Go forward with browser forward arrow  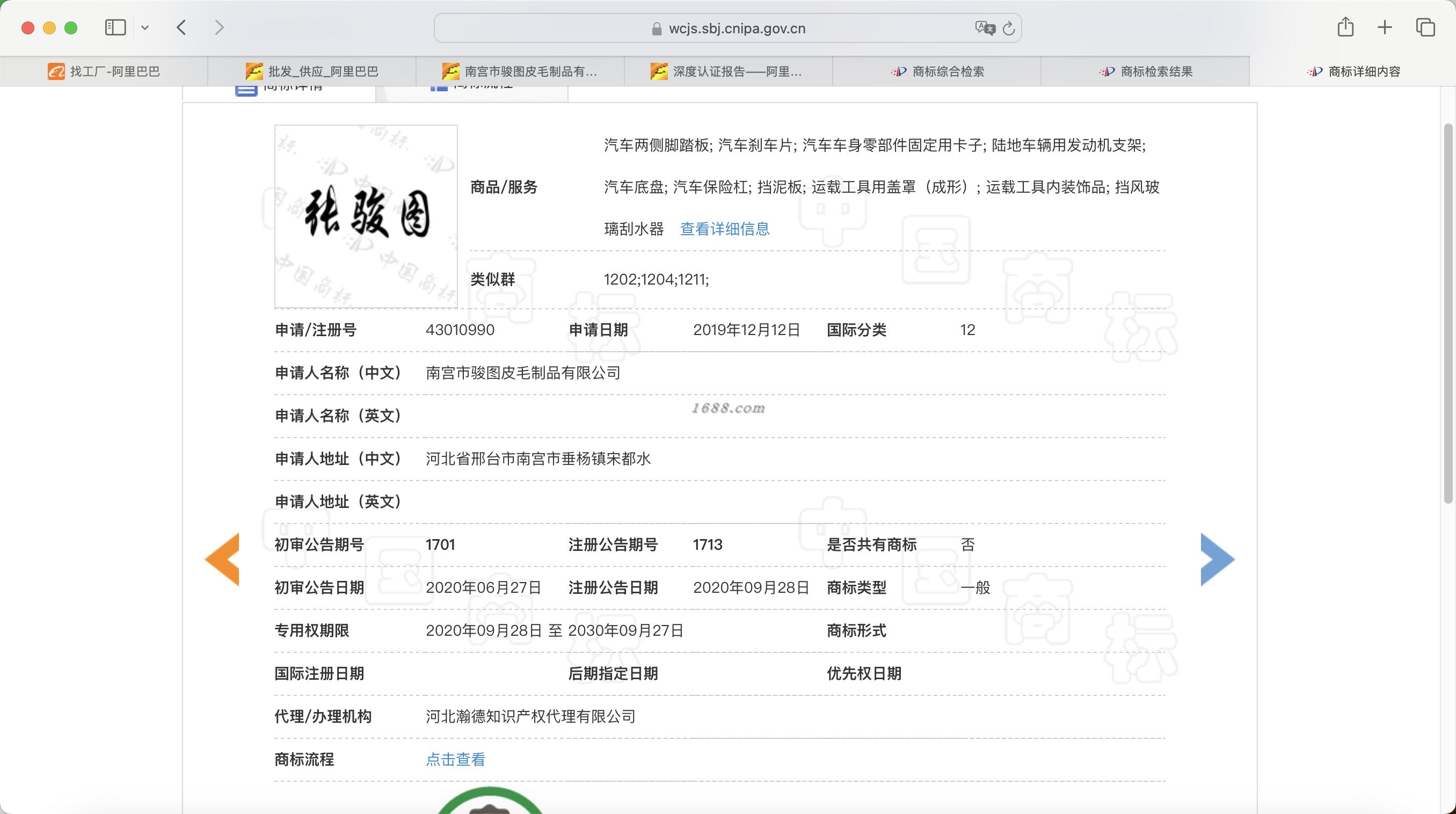pyautogui.click(x=219, y=27)
